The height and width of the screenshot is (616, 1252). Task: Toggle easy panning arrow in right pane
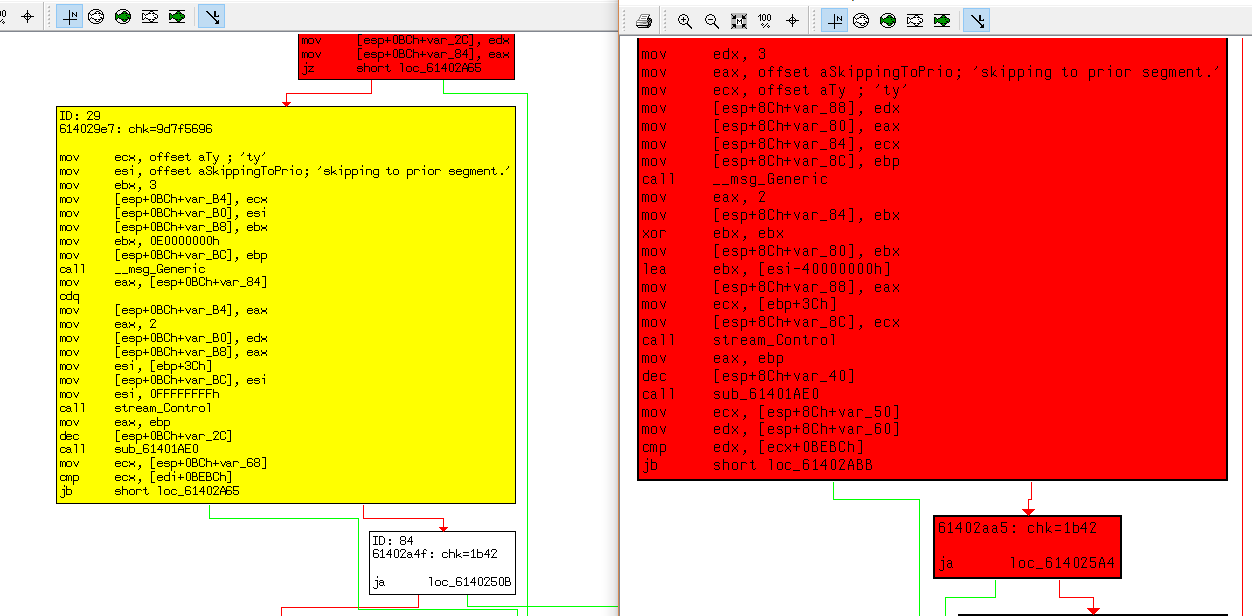click(976, 20)
